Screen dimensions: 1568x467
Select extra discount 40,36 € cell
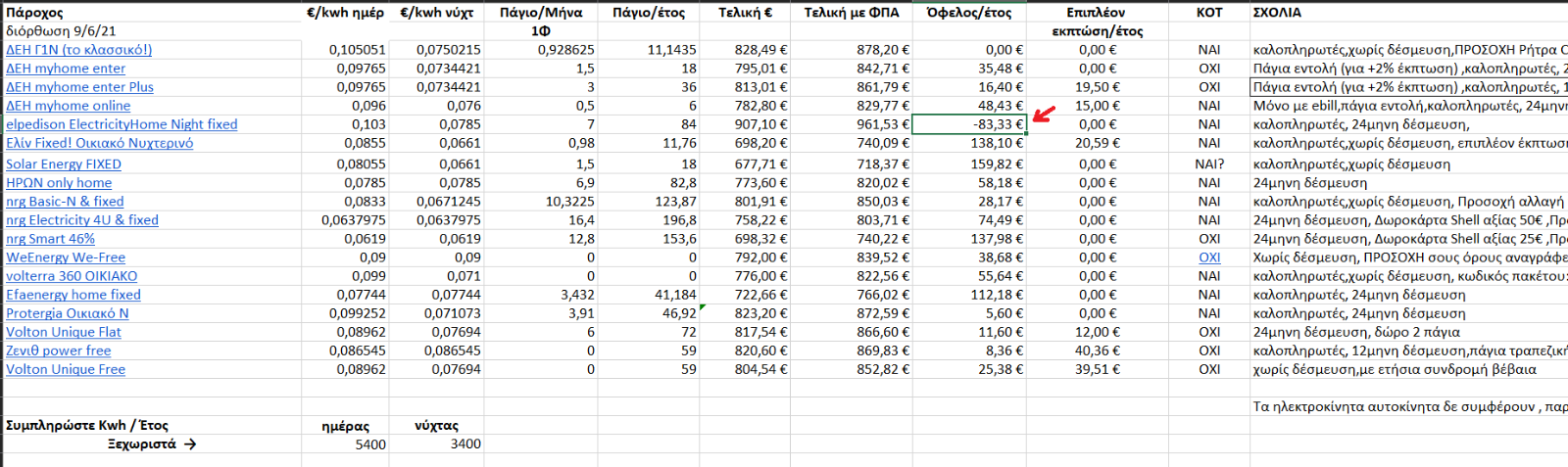click(1097, 350)
